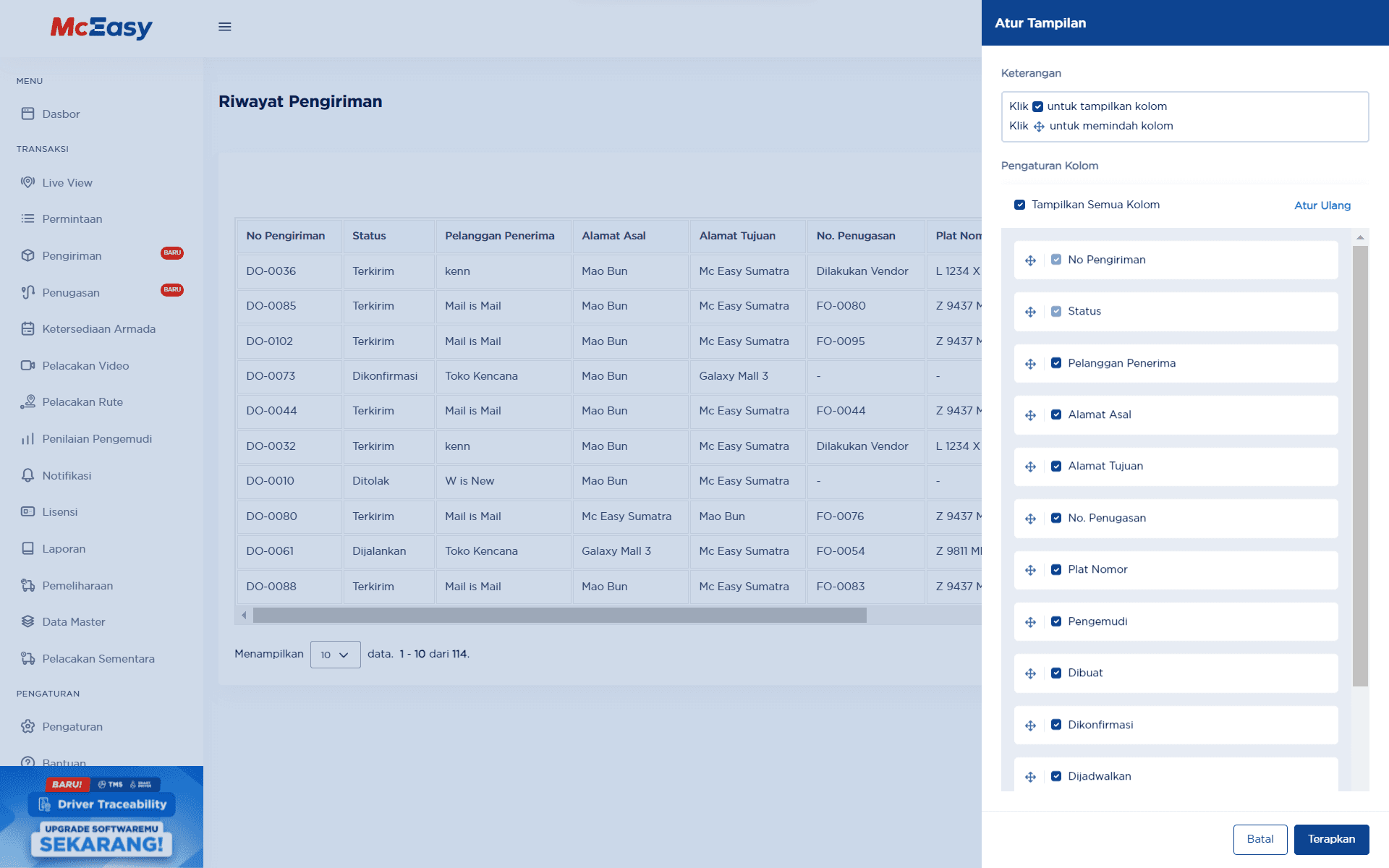Click Pengiriman menu item in sidebar
Image resolution: width=1389 pixels, height=868 pixels.
[x=71, y=255]
